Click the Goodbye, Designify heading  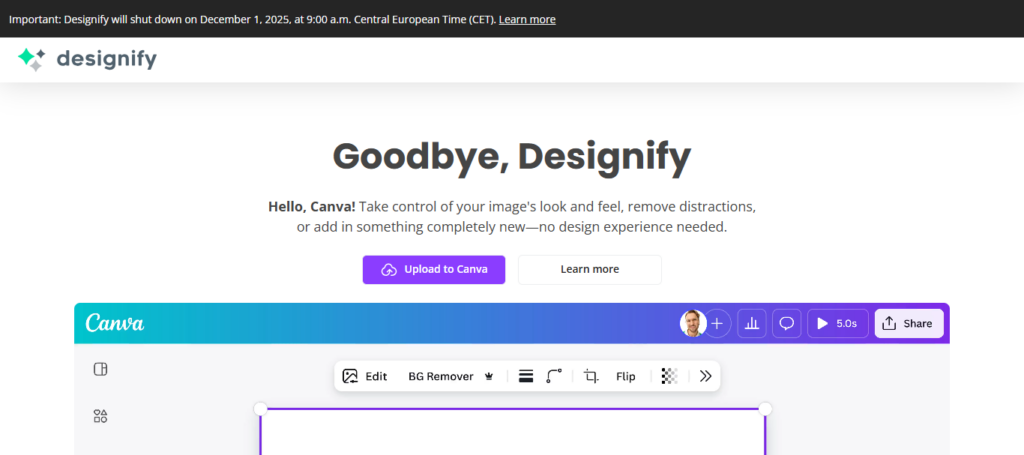(511, 158)
